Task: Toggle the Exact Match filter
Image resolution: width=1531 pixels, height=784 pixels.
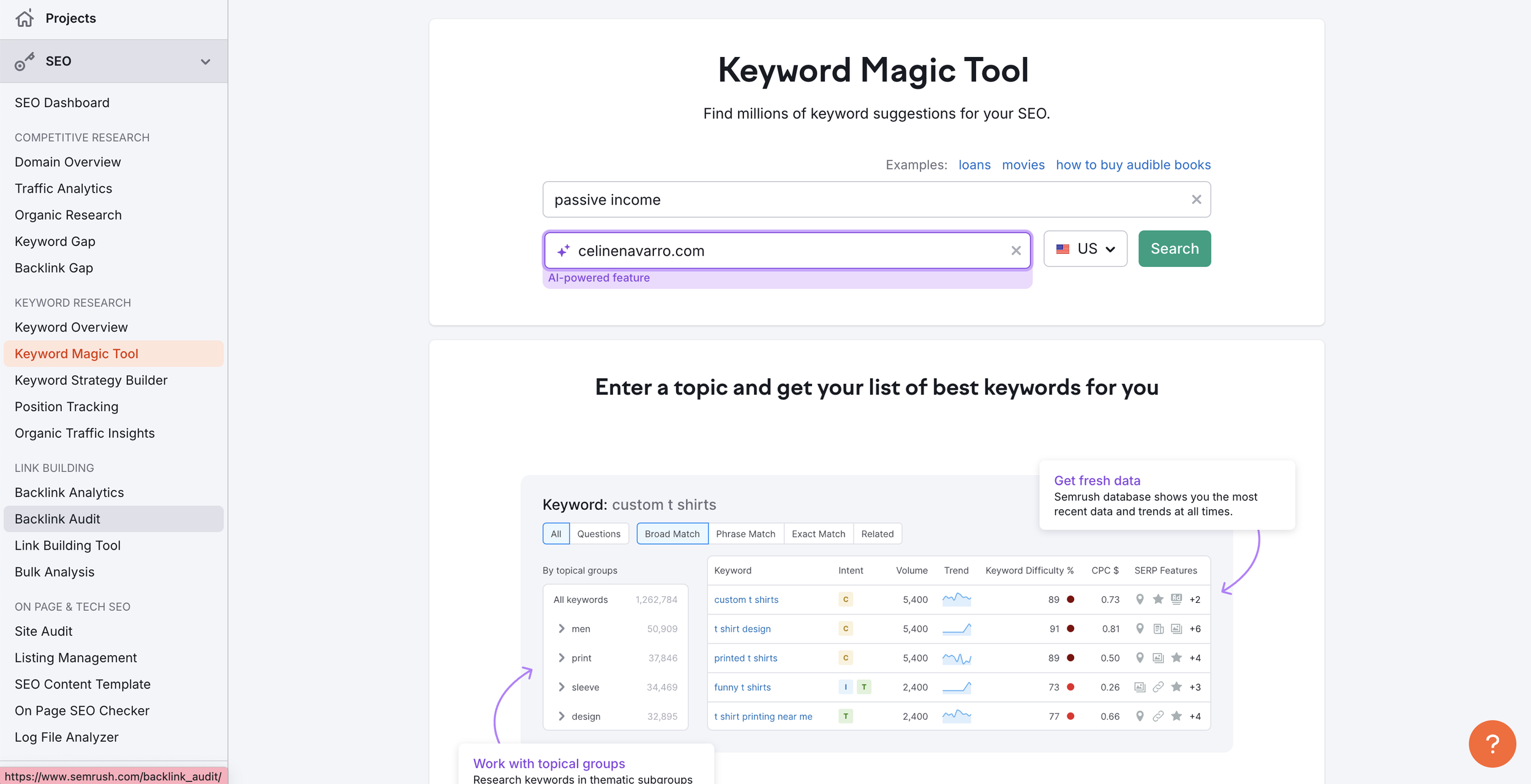Action: [x=818, y=533]
